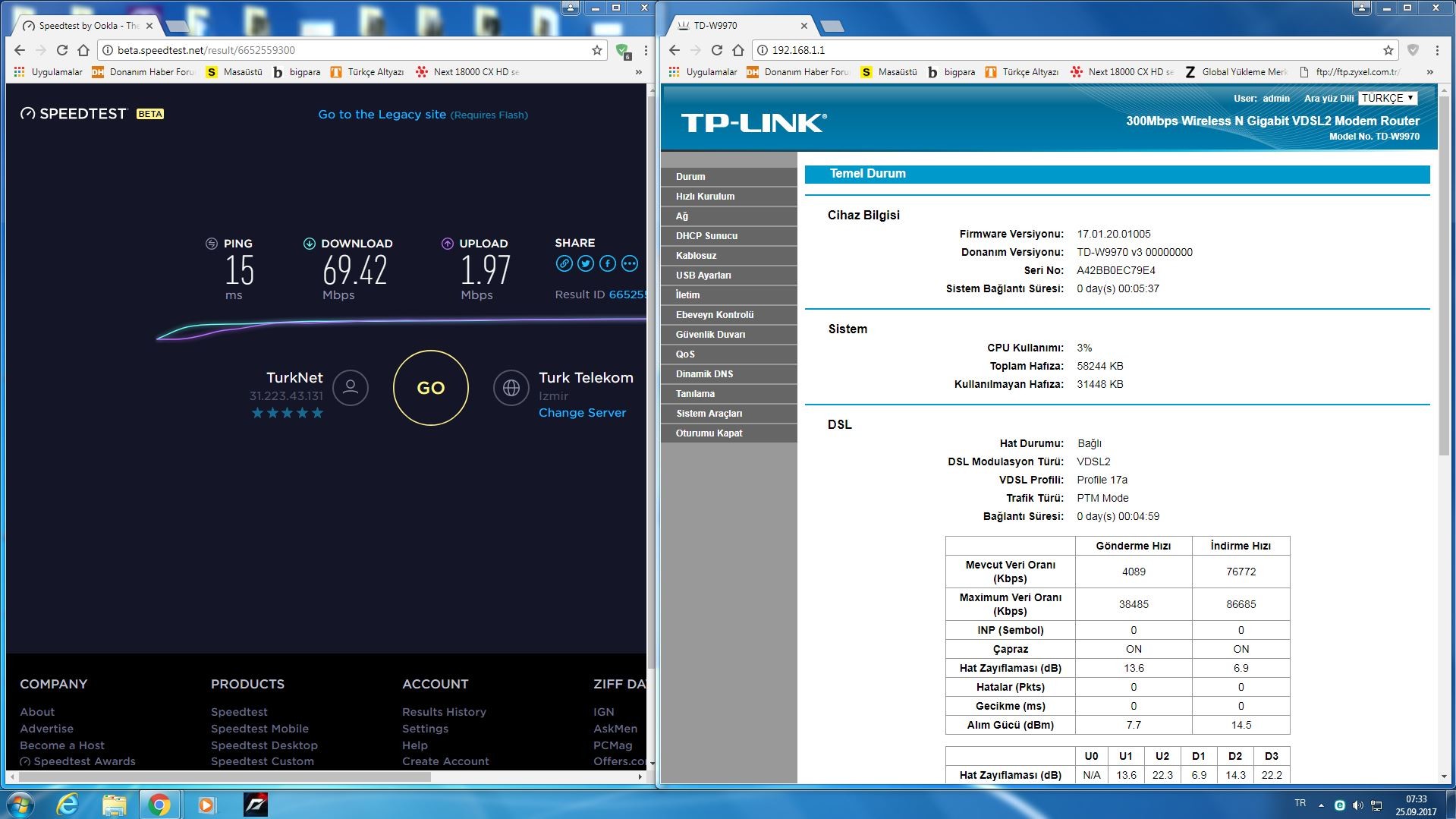Screen dimensions: 1456x819
Task: Share the result on Facebook icon
Action: pos(608,263)
